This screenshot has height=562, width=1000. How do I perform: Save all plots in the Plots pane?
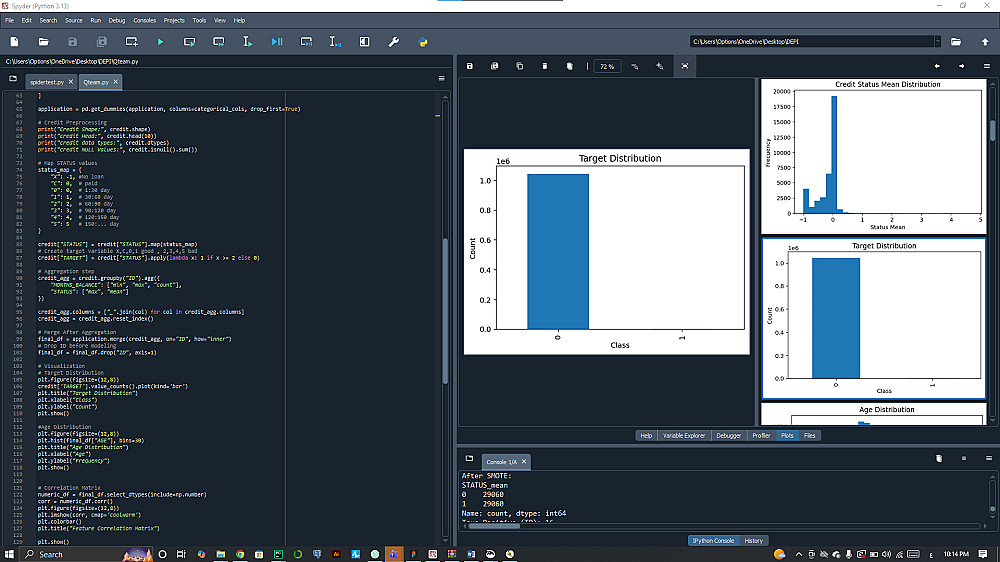(x=494, y=66)
